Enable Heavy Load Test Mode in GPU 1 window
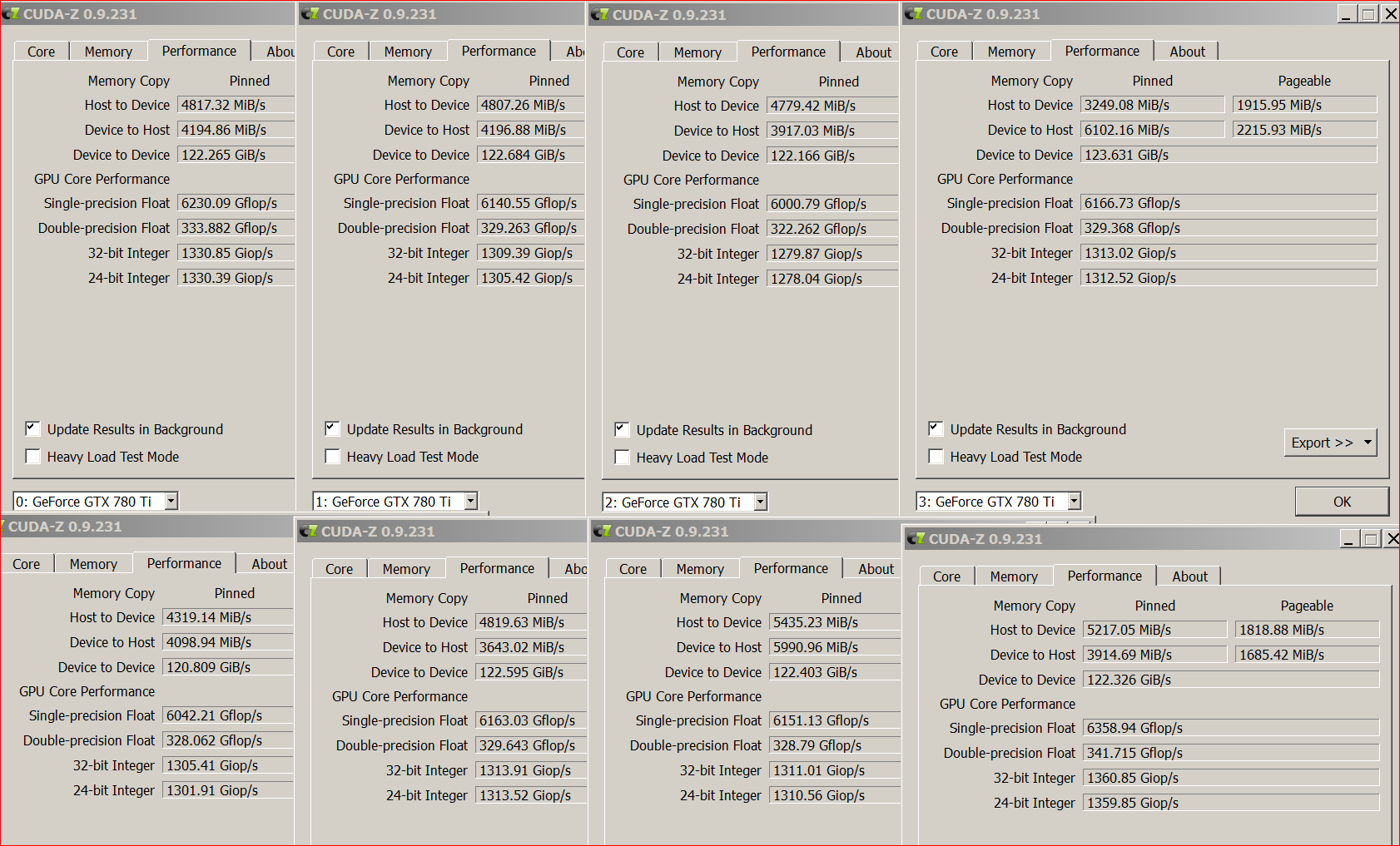The height and width of the screenshot is (846, 1400). coord(332,456)
